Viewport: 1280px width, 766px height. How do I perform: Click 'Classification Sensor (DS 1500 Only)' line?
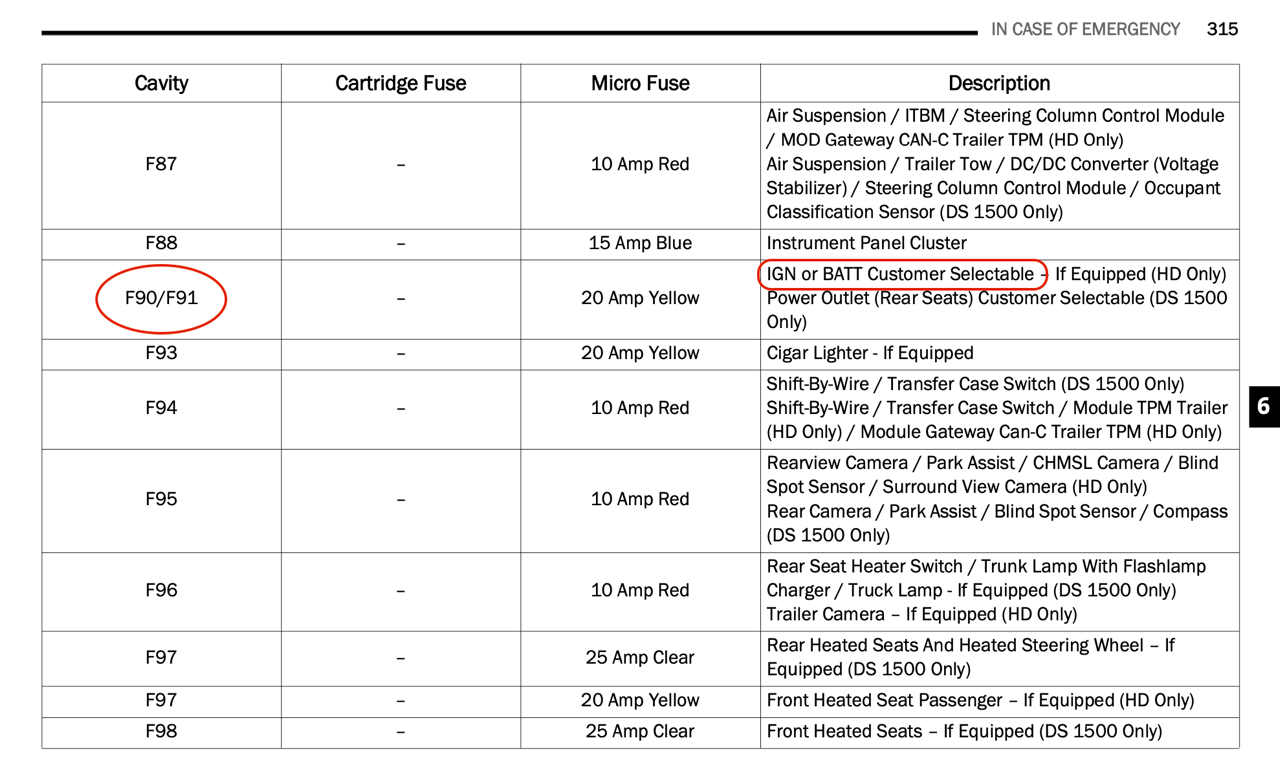pyautogui.click(x=915, y=212)
